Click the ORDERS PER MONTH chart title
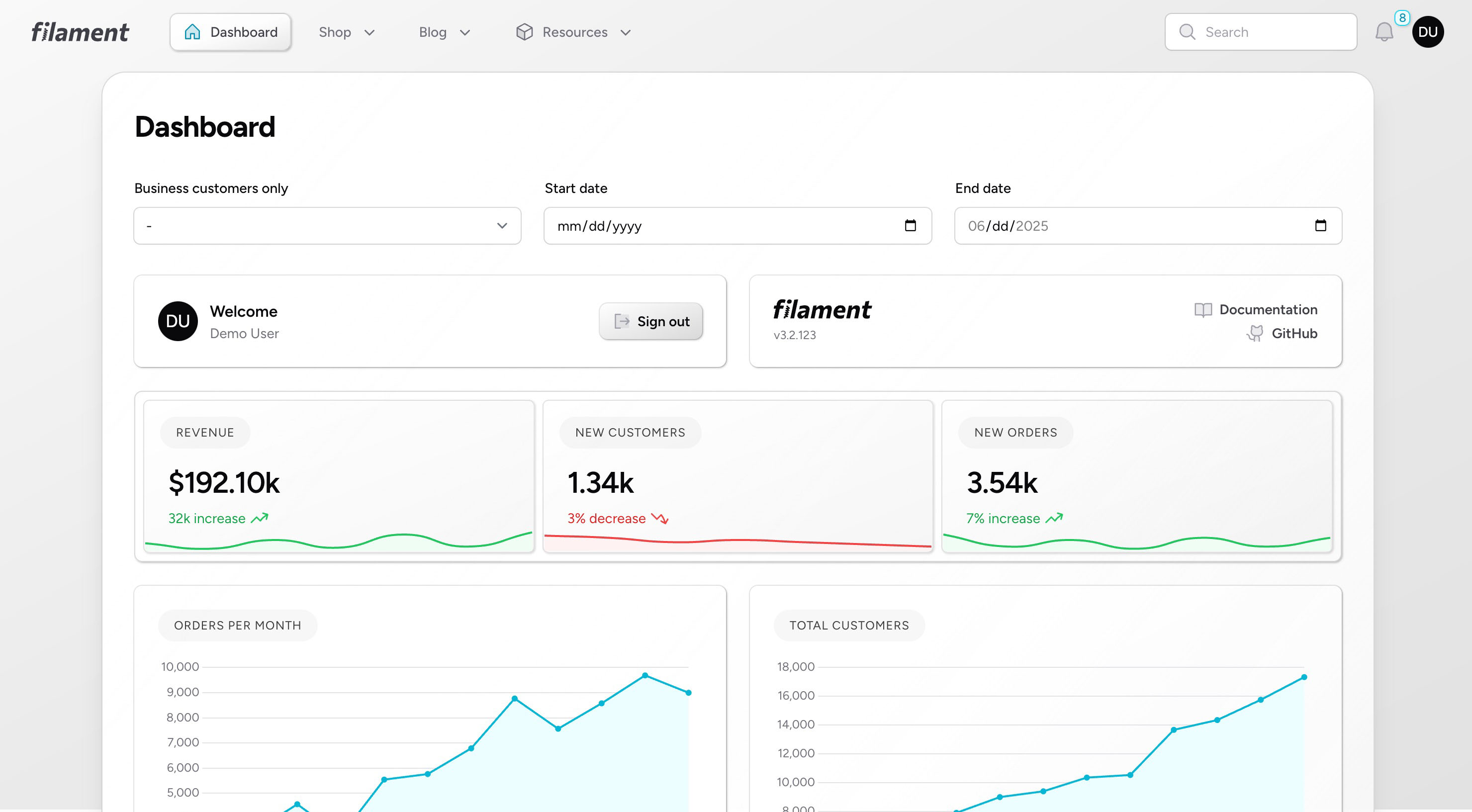The height and width of the screenshot is (812, 1472). pos(237,625)
